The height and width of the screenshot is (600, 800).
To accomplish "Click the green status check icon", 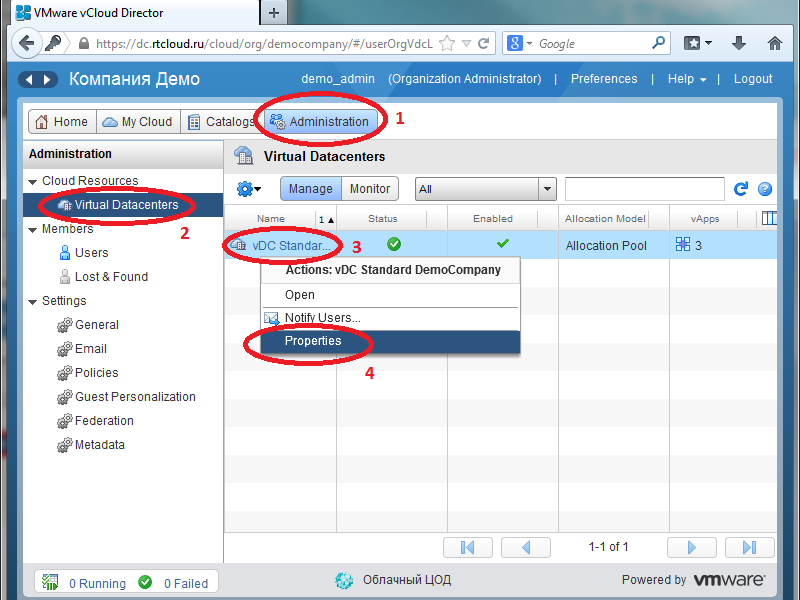I will (x=394, y=244).
